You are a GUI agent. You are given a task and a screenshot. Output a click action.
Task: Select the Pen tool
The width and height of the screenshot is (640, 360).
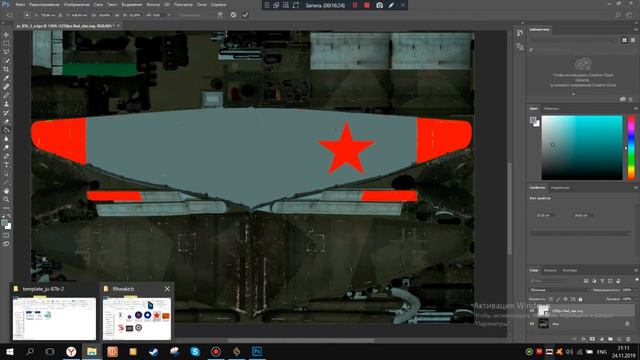click(6, 156)
